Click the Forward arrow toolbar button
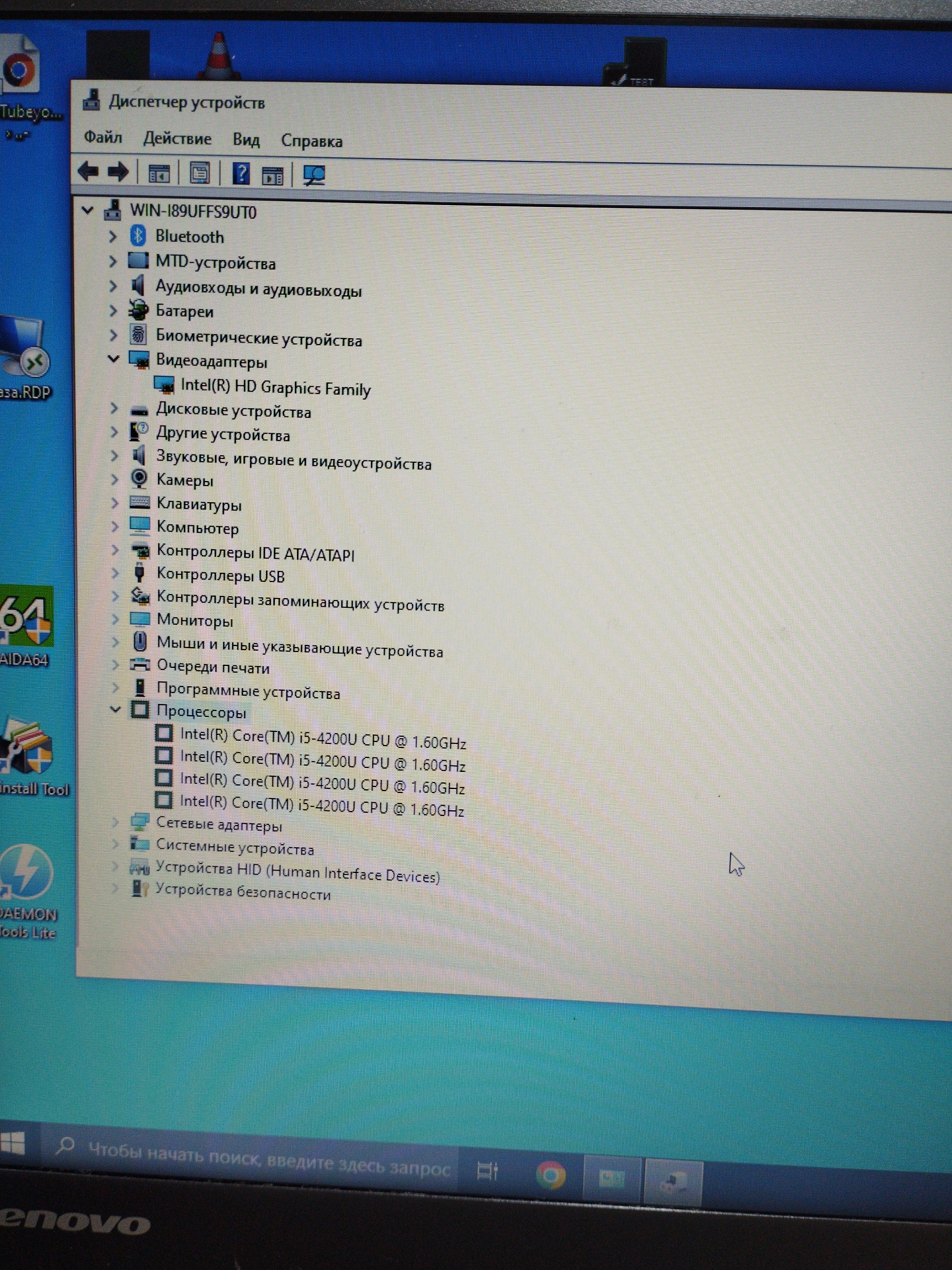 (x=118, y=173)
